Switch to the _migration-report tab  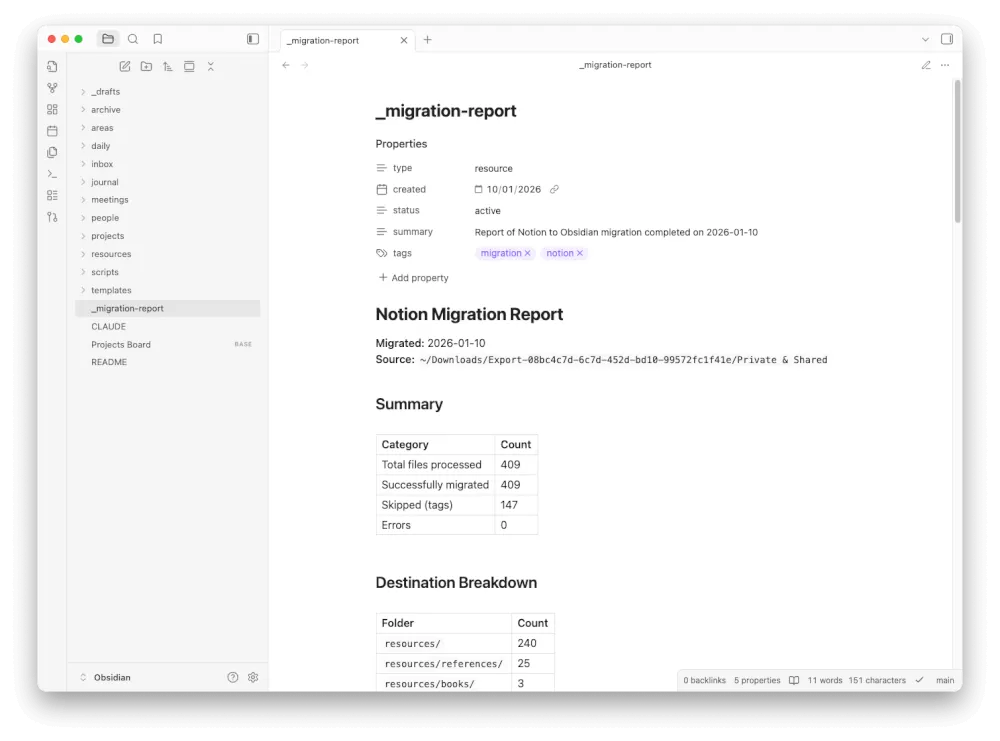coord(325,40)
